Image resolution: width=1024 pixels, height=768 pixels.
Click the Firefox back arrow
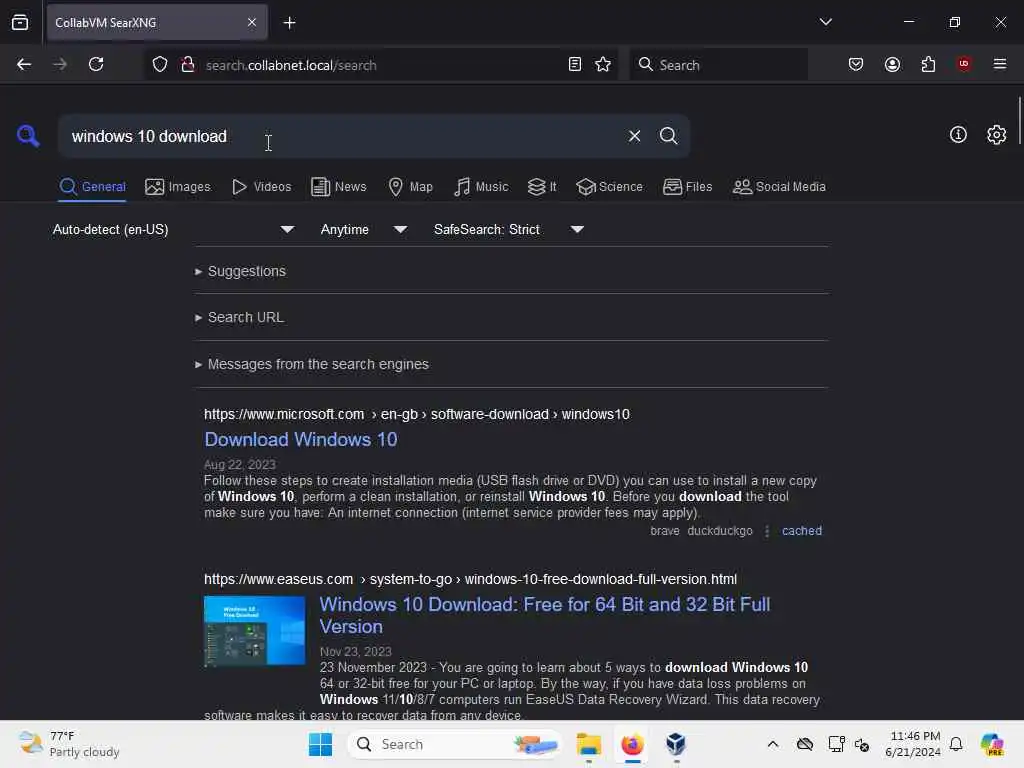(x=24, y=64)
